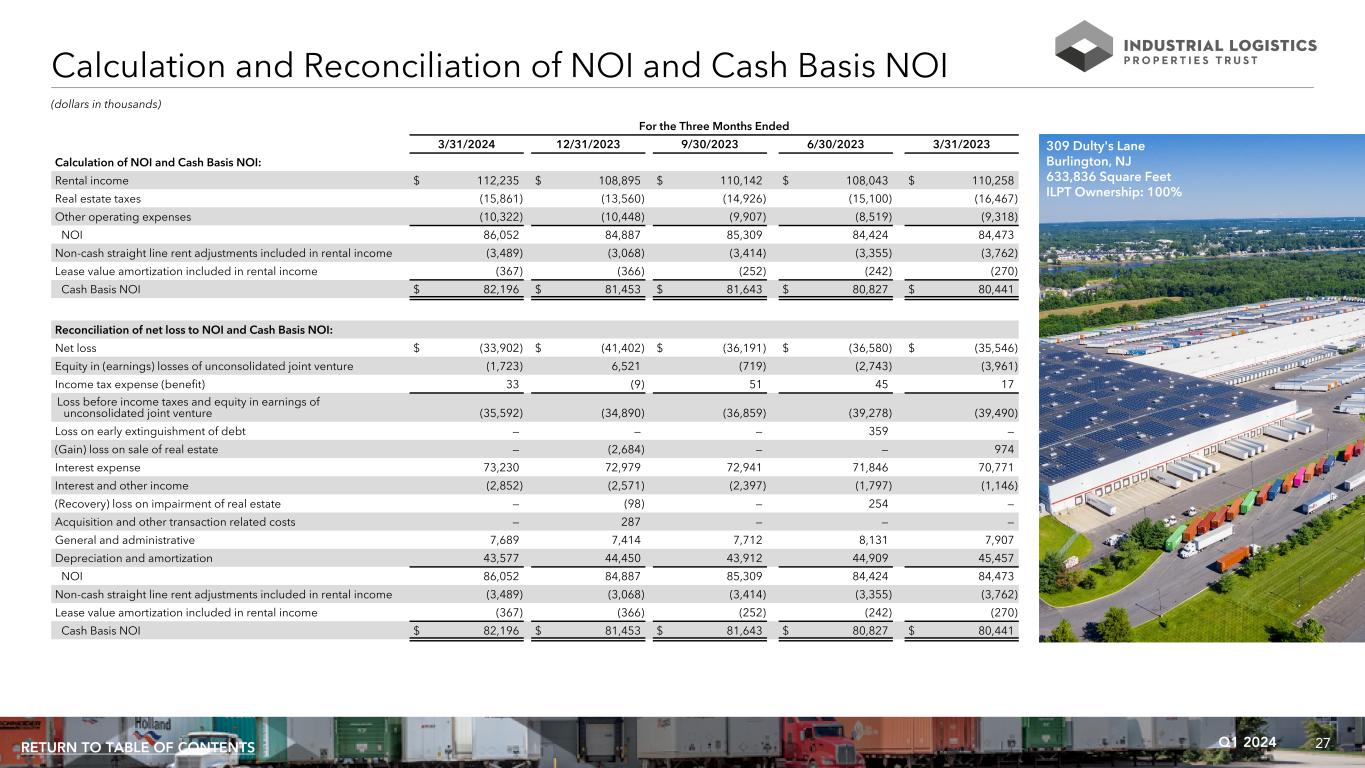
Task: Click the Interest expense row label
Action: tap(93, 467)
